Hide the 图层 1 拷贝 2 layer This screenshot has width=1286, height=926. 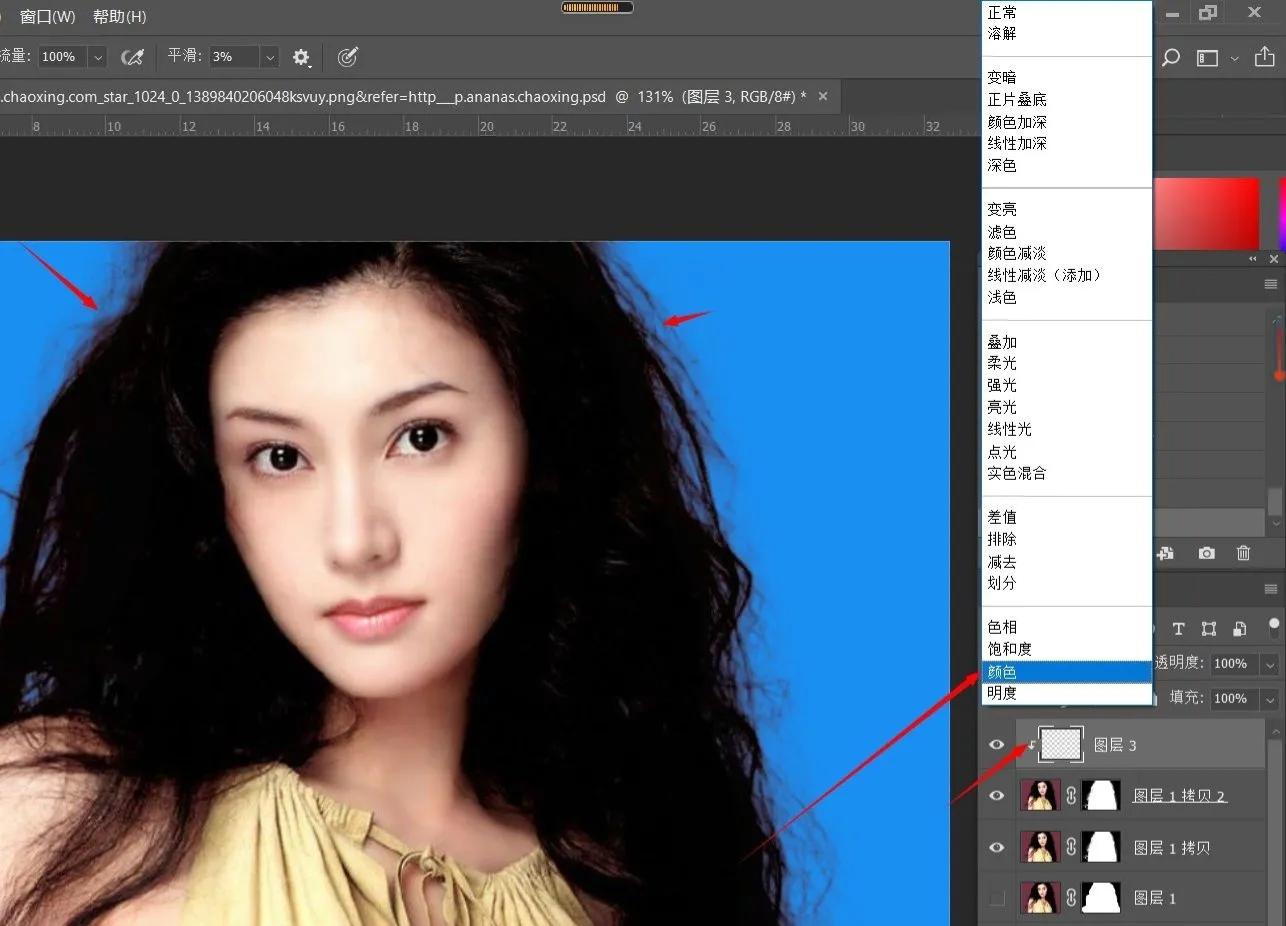[996, 795]
